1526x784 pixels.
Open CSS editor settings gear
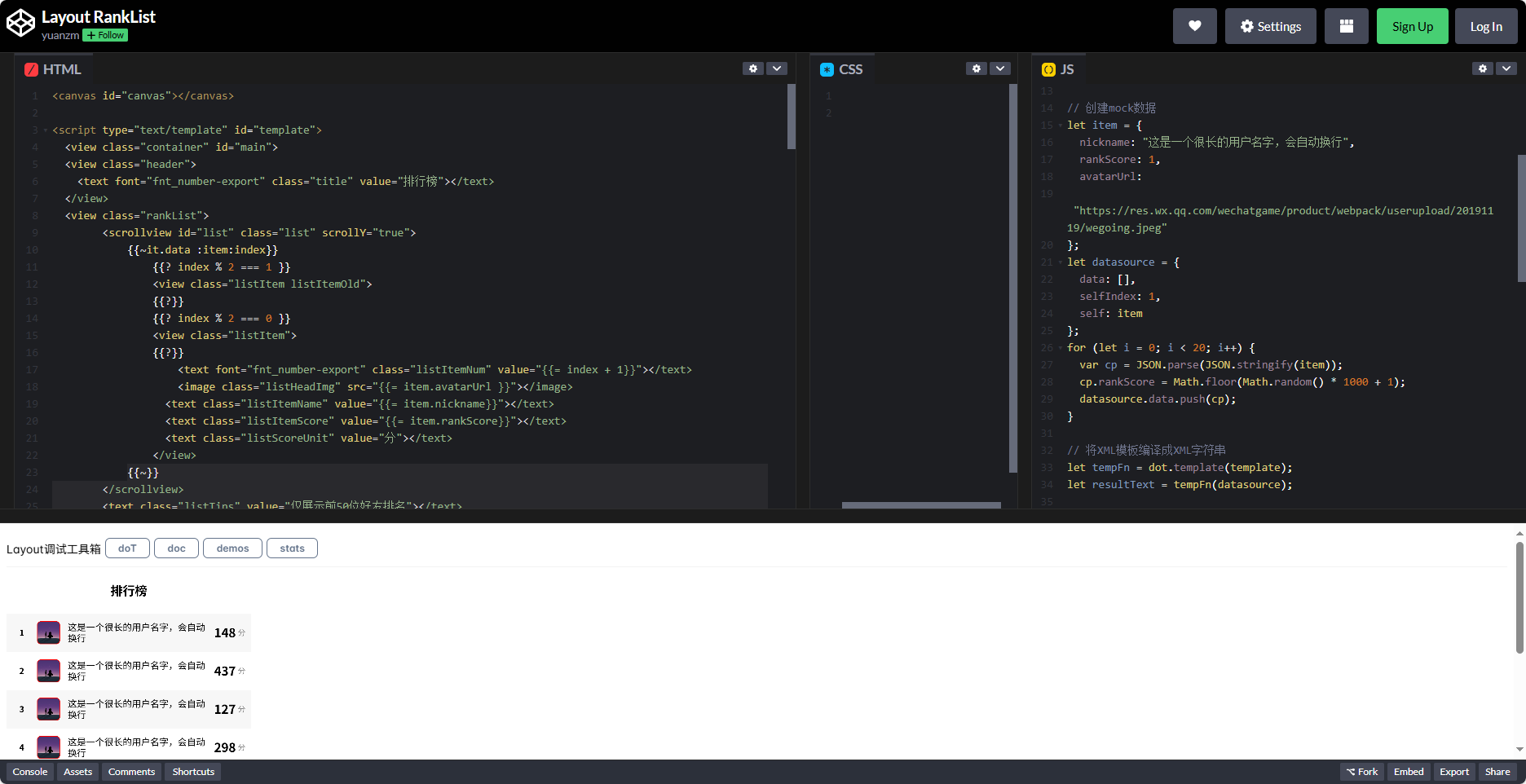click(x=977, y=68)
